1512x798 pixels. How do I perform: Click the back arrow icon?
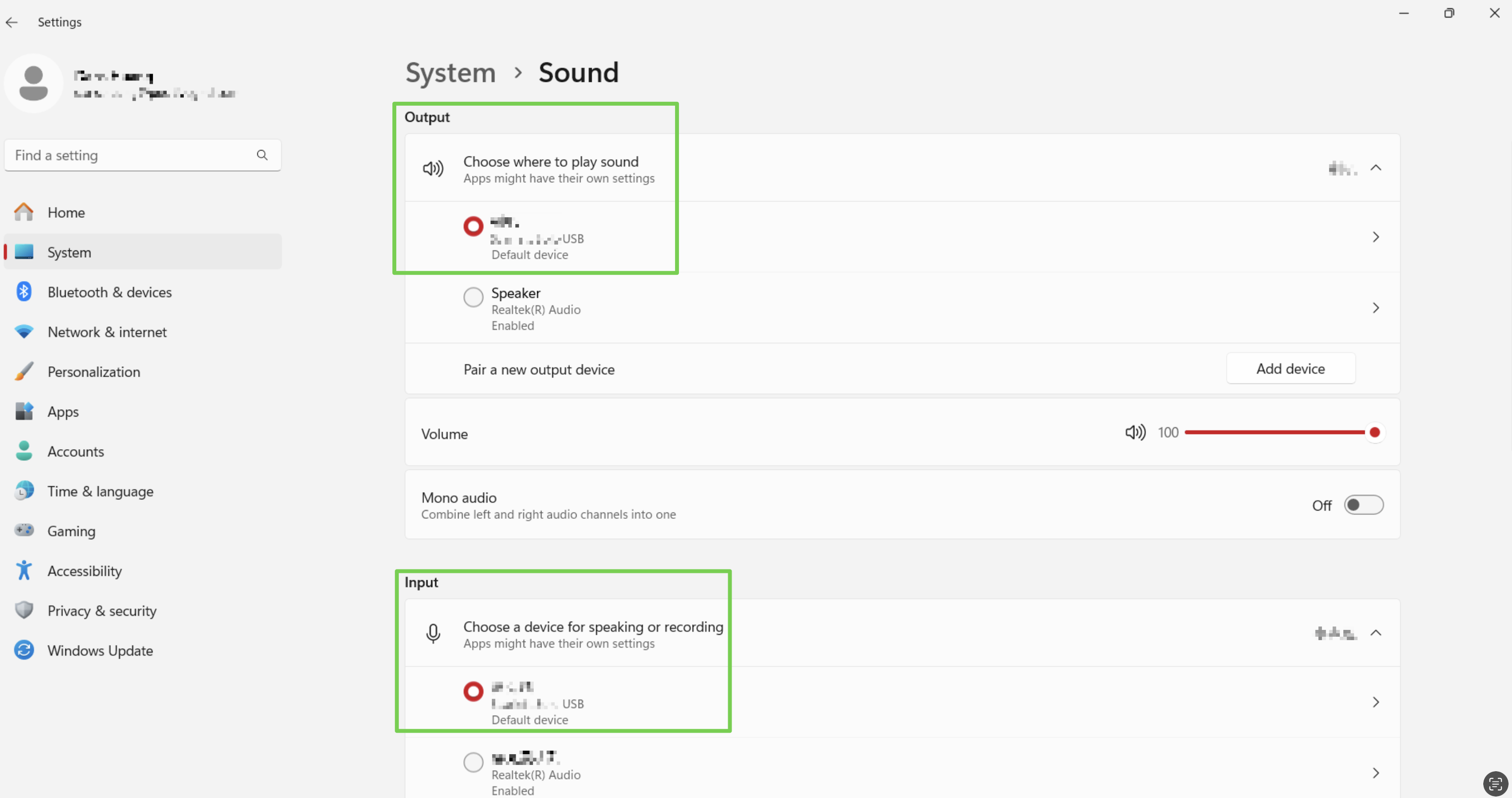(12, 22)
